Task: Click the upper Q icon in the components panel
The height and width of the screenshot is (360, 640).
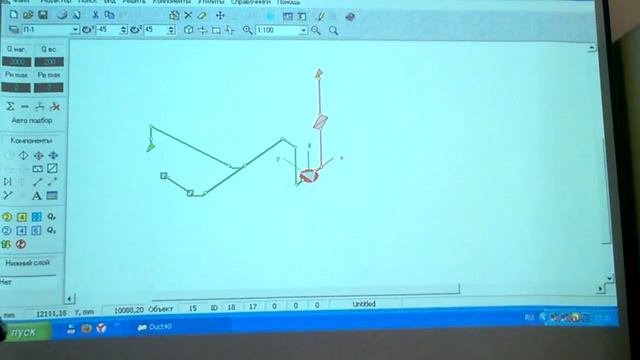Action: (x=51, y=216)
